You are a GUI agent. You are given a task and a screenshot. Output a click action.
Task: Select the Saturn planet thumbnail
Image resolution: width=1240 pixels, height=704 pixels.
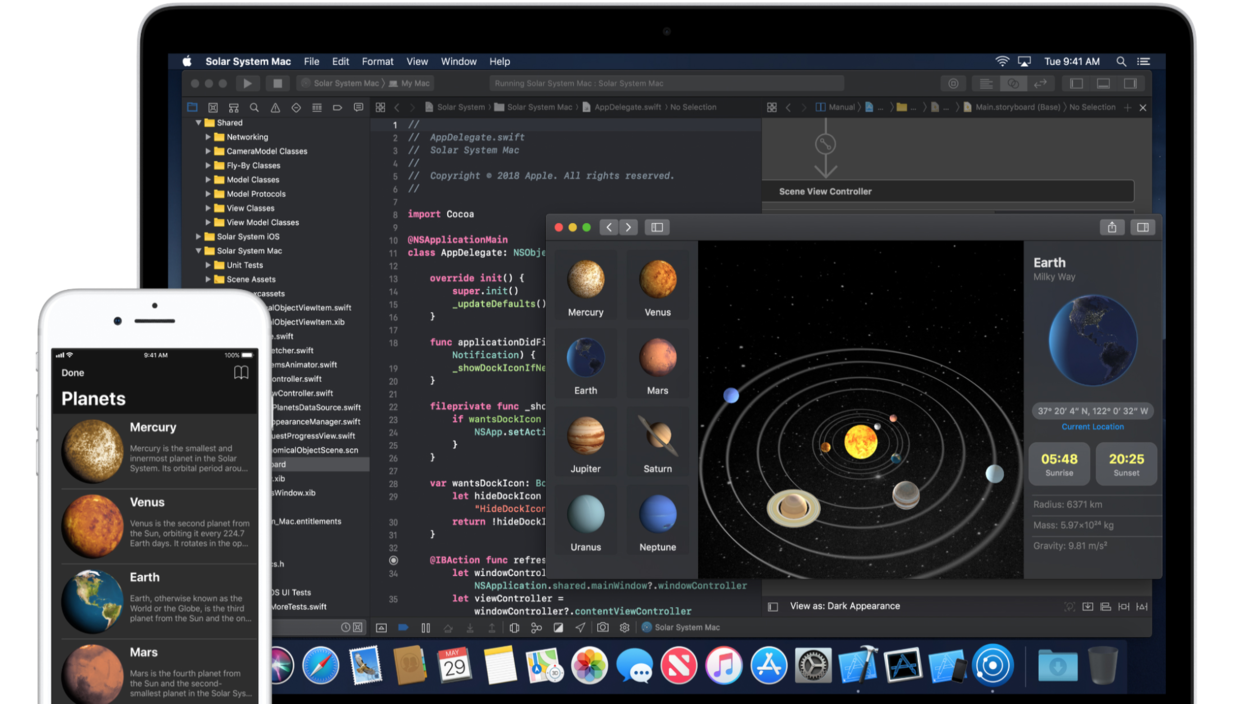pyautogui.click(x=658, y=442)
